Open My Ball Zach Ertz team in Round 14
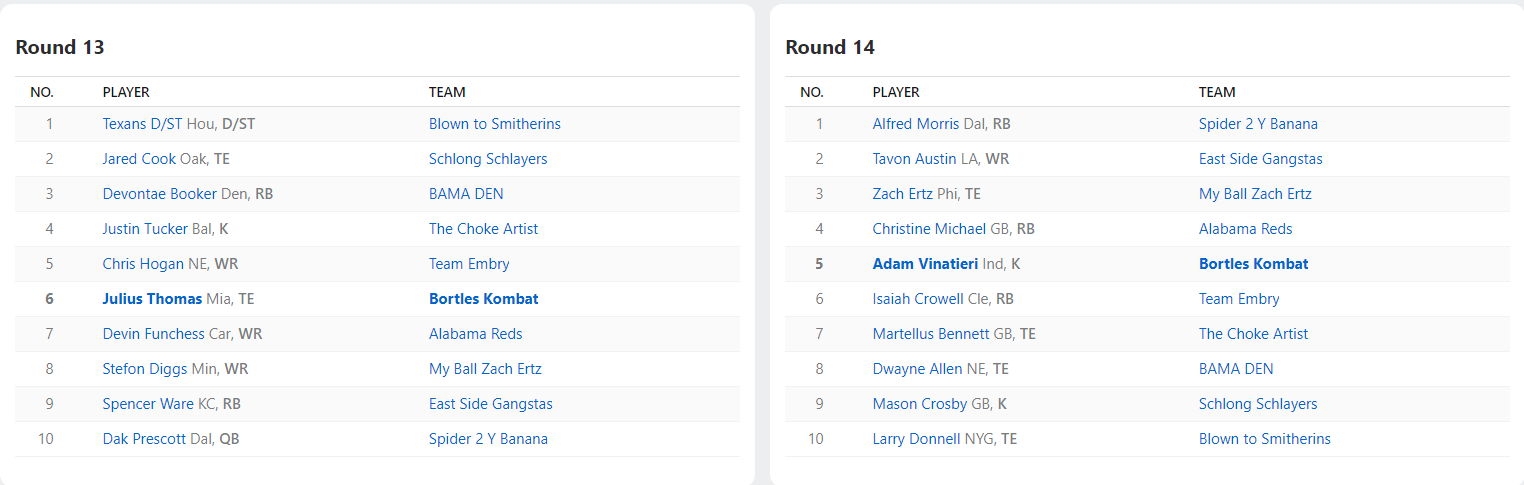Image resolution: width=1524 pixels, height=485 pixels. pyautogui.click(x=1255, y=194)
